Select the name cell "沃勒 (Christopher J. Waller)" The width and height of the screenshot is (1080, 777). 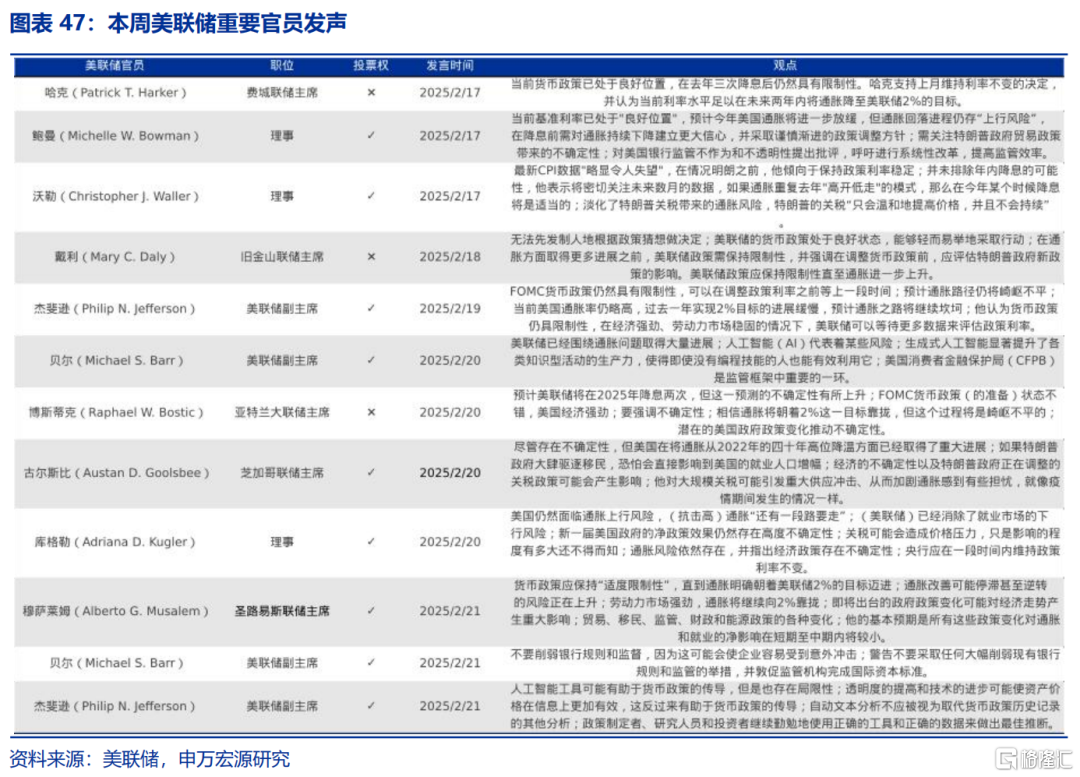pyautogui.click(x=115, y=196)
